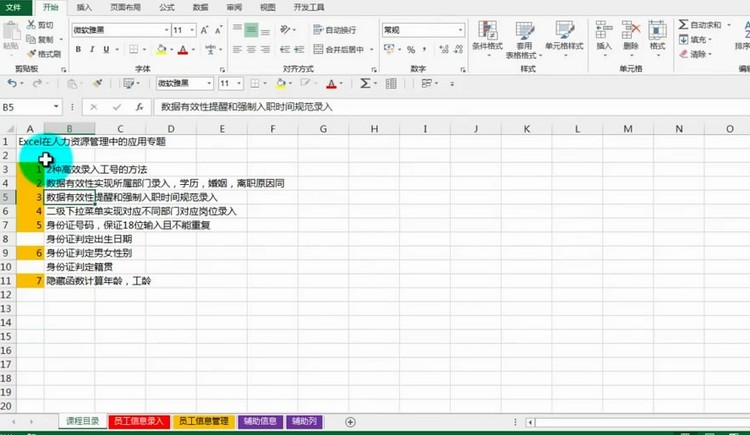Open ribbon font size dropdown

coord(192,30)
